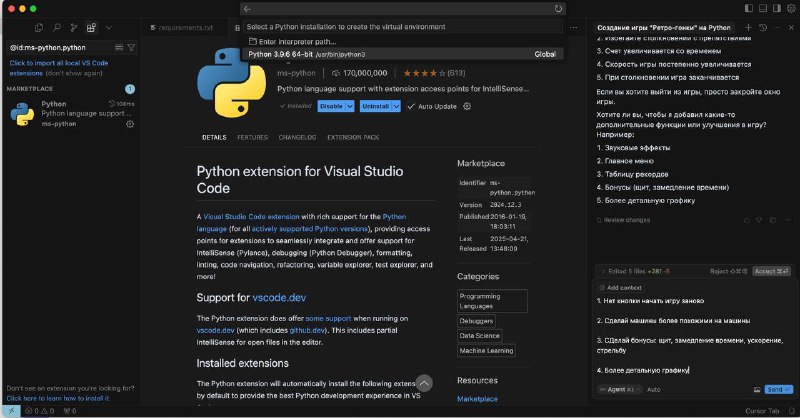Click Review changes under response
The image size is (800, 418).
(623, 220)
